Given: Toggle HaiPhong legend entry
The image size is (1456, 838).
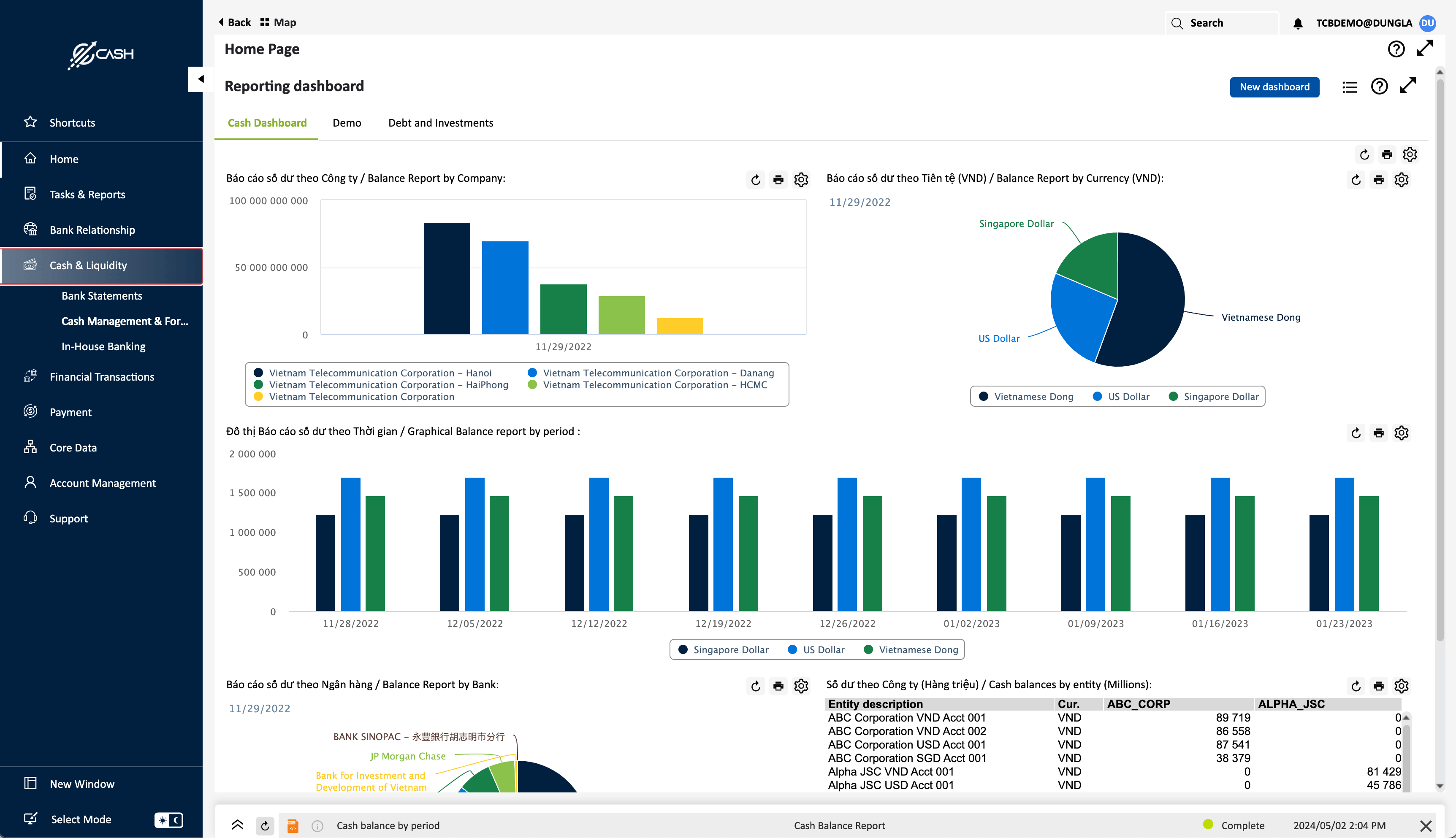Looking at the screenshot, I should coord(381,385).
